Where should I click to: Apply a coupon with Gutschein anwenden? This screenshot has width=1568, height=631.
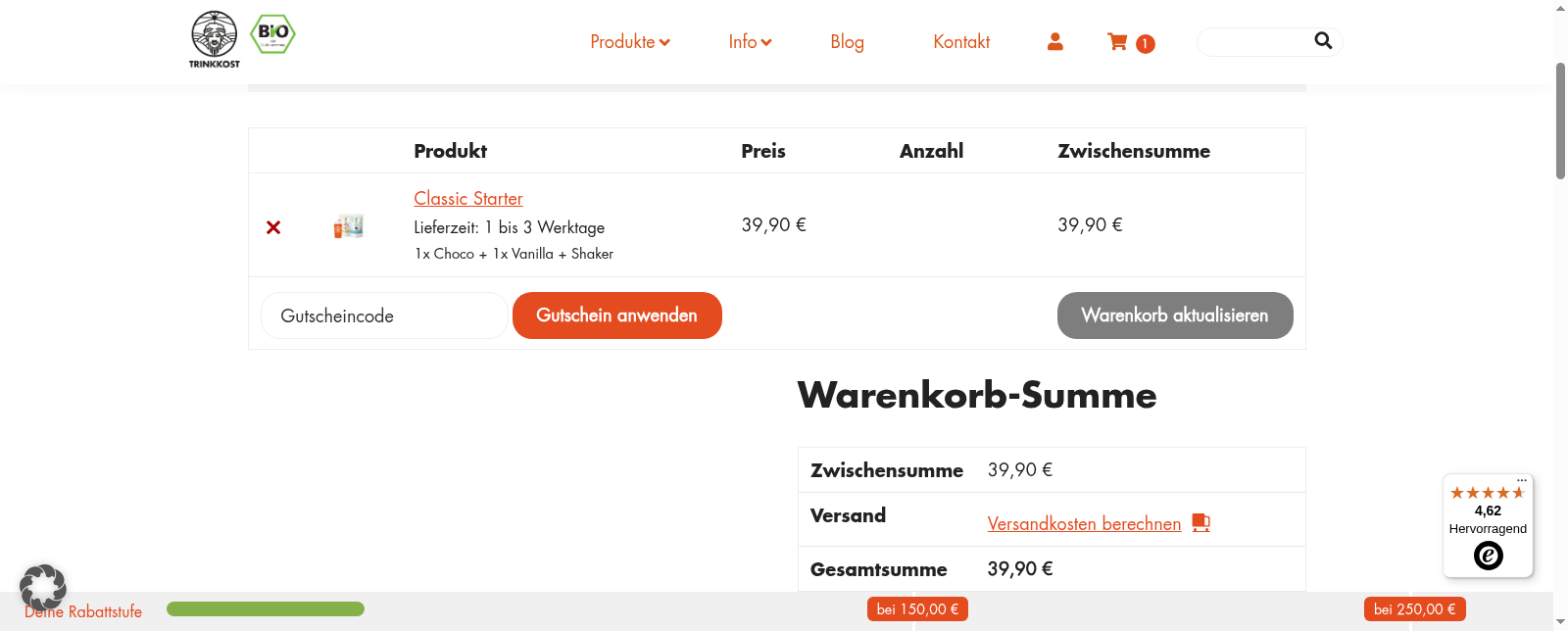(x=616, y=315)
